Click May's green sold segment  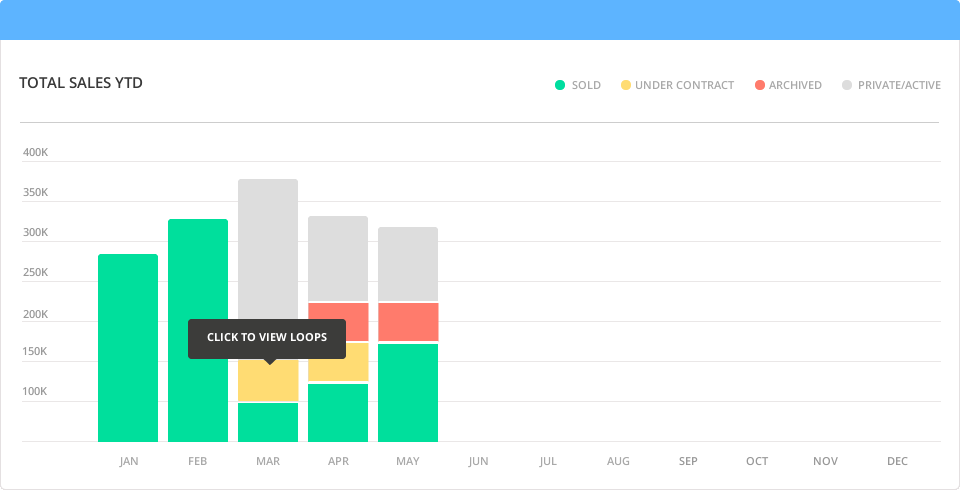tap(408, 392)
